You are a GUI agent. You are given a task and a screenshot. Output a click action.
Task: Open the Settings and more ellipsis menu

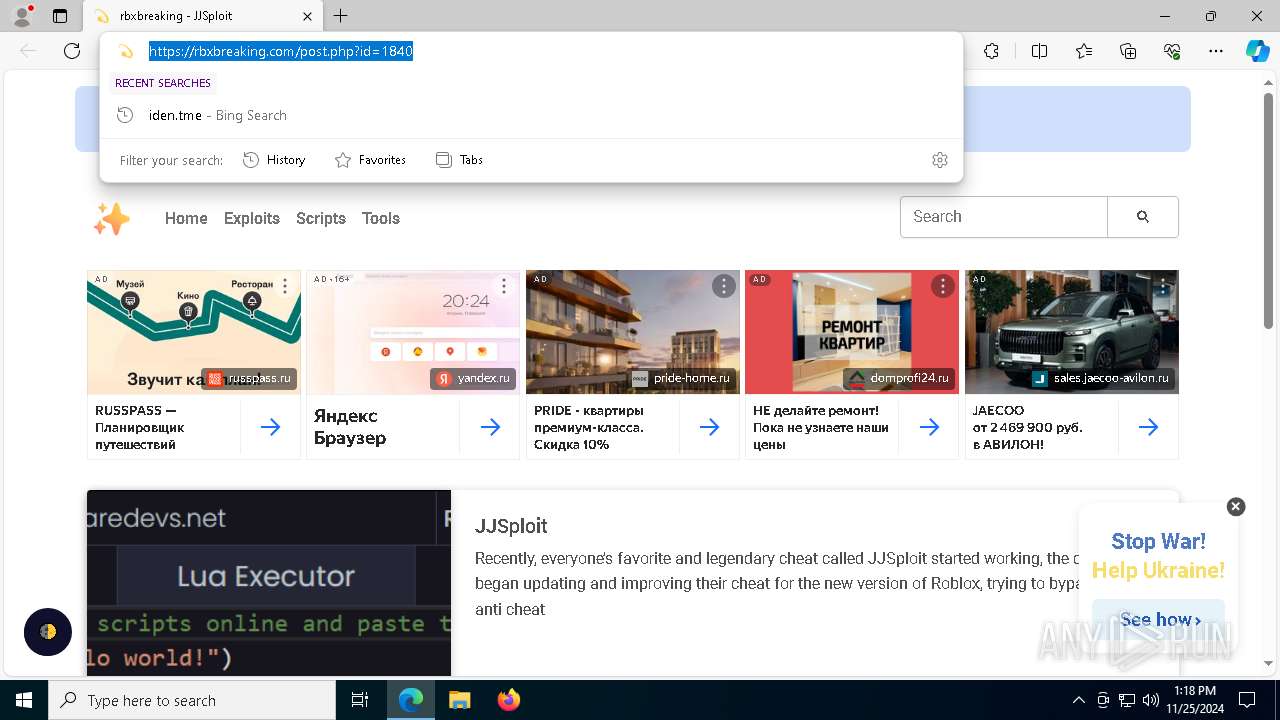(x=1216, y=51)
